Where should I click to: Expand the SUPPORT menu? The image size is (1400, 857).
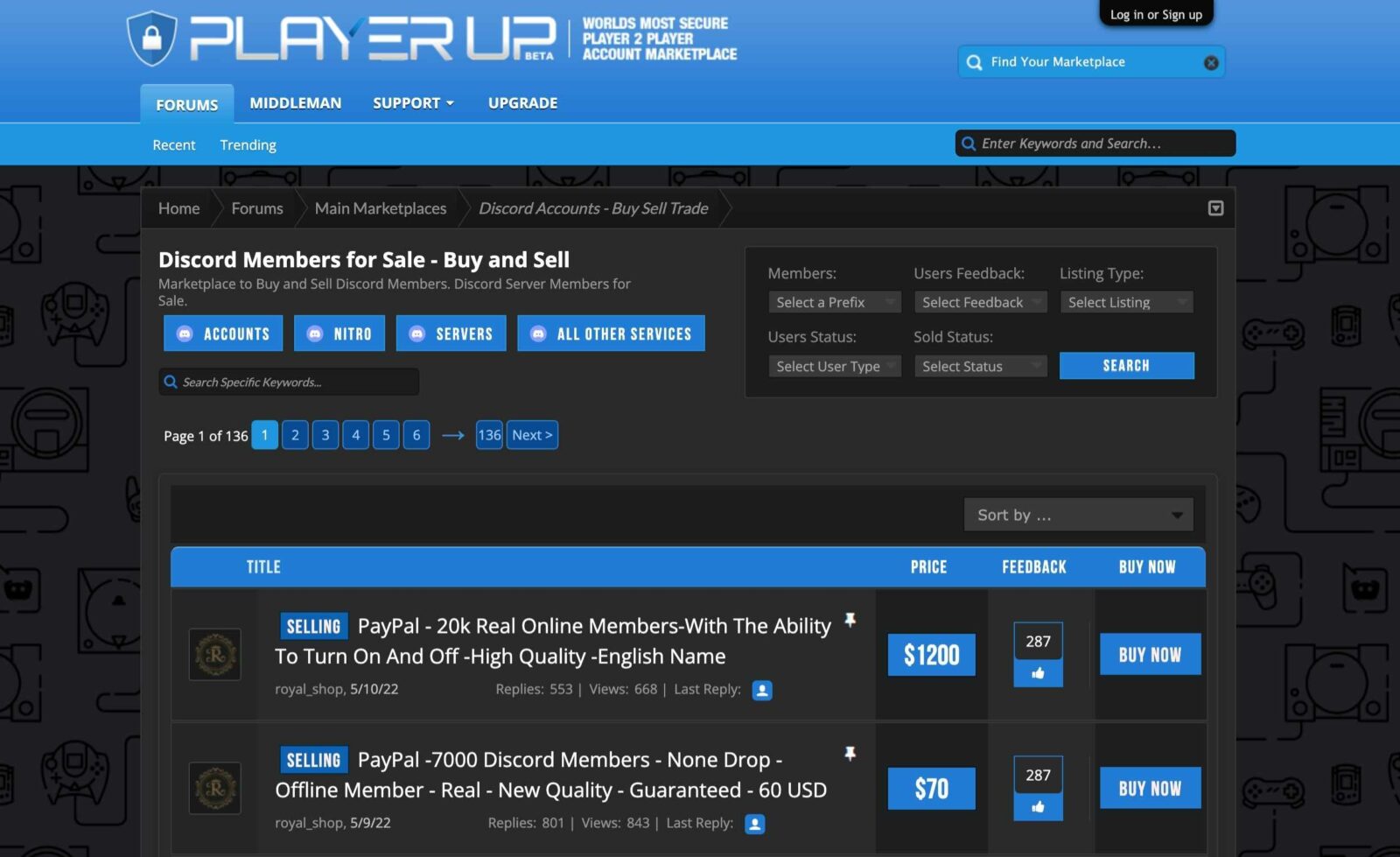[x=413, y=103]
